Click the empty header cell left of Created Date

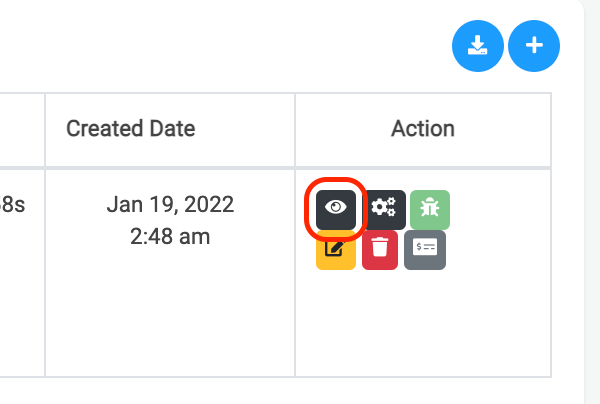coord(22,129)
